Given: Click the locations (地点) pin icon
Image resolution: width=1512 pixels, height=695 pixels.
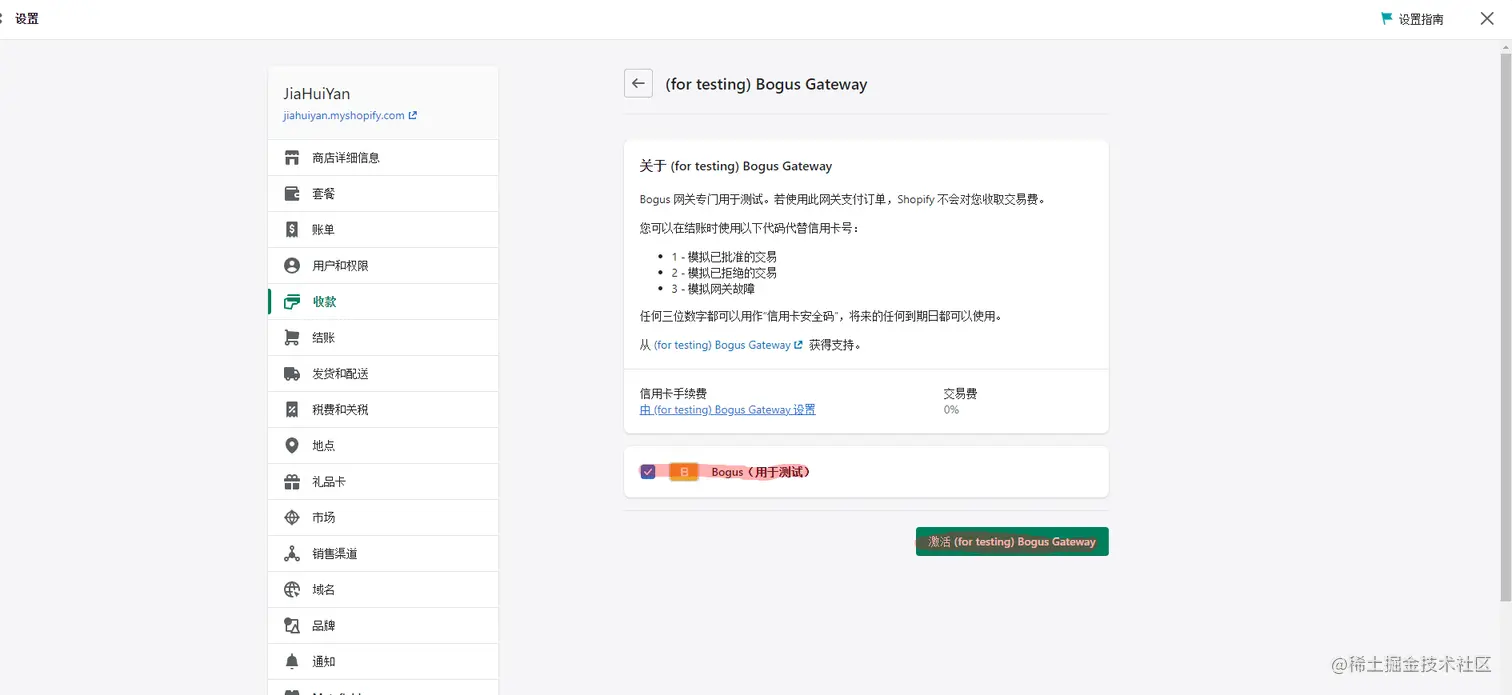Looking at the screenshot, I should coord(292,446).
